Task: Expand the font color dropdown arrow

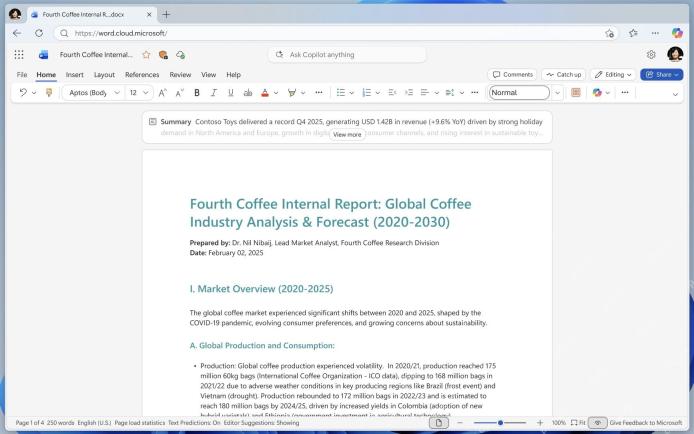Action: pyautogui.click(x=276, y=93)
